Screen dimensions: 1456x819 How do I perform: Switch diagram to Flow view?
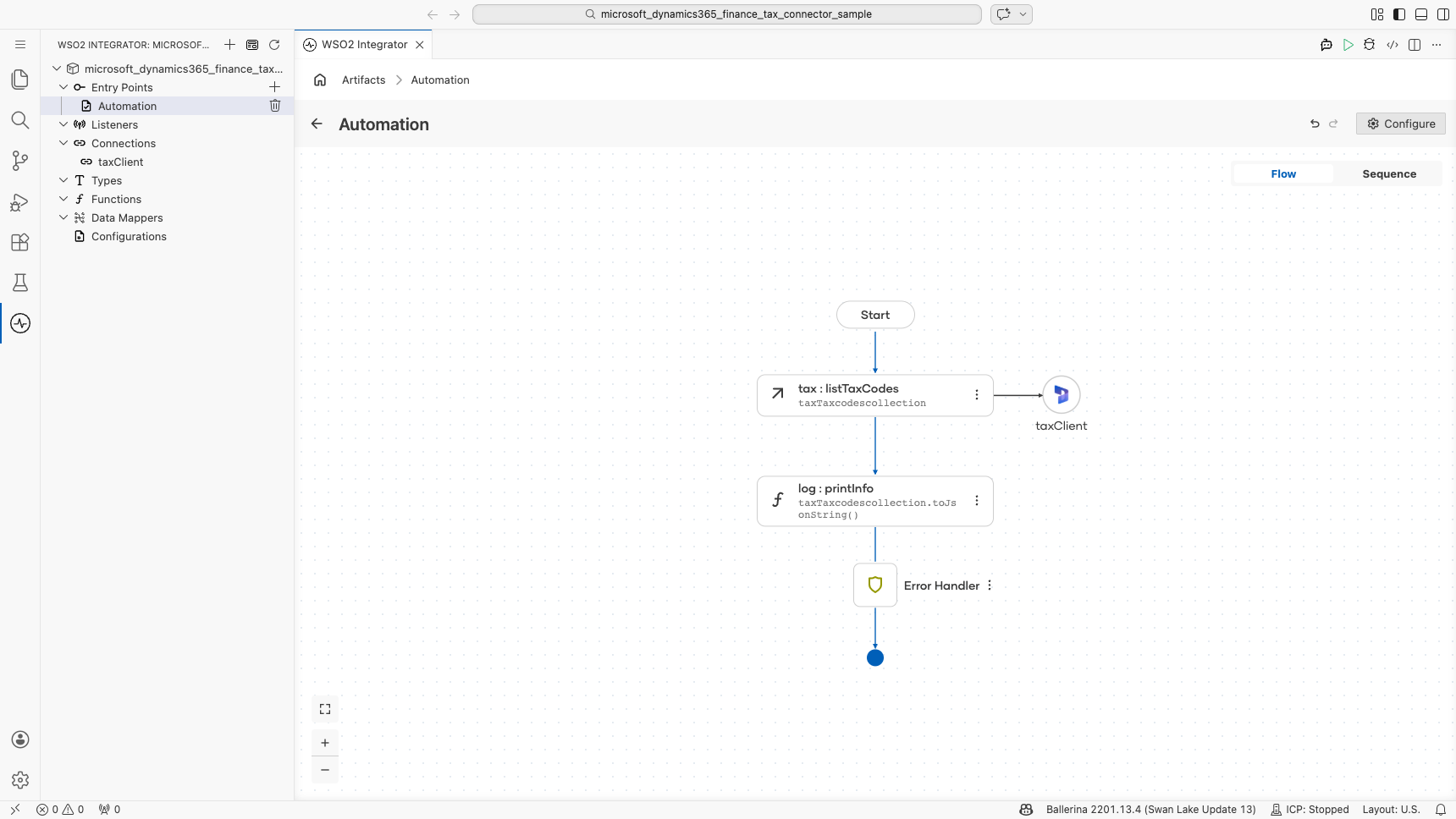(1283, 174)
